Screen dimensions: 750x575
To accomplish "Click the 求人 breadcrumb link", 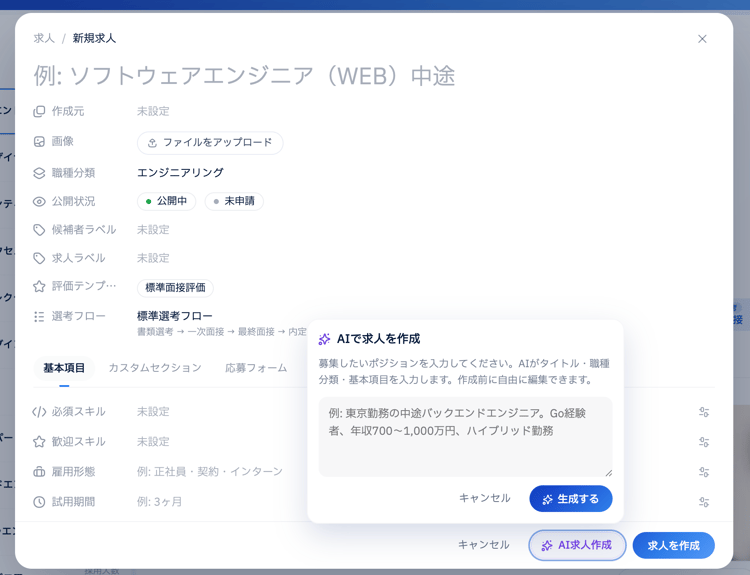I will click(x=44, y=38).
